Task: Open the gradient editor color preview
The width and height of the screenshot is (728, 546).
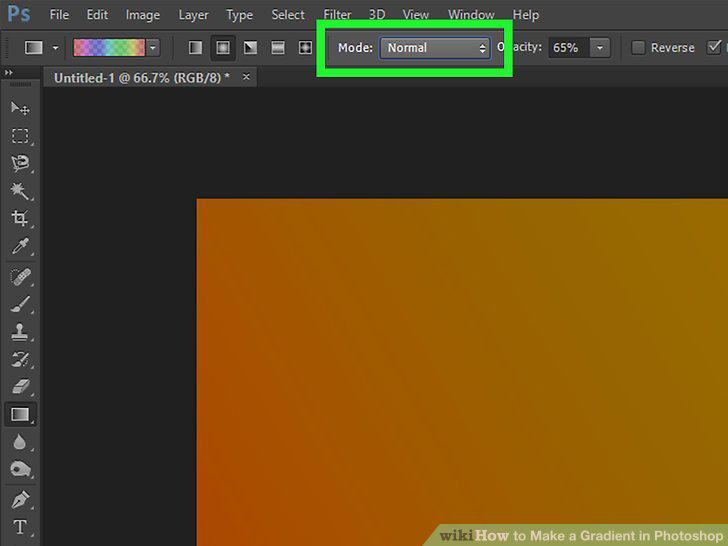Action: [x=109, y=47]
